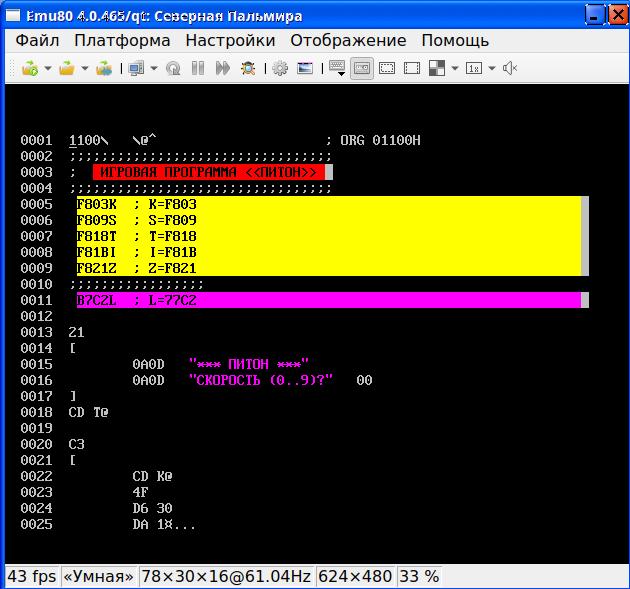Toggle fast-forward emulation speed

(x=222, y=68)
